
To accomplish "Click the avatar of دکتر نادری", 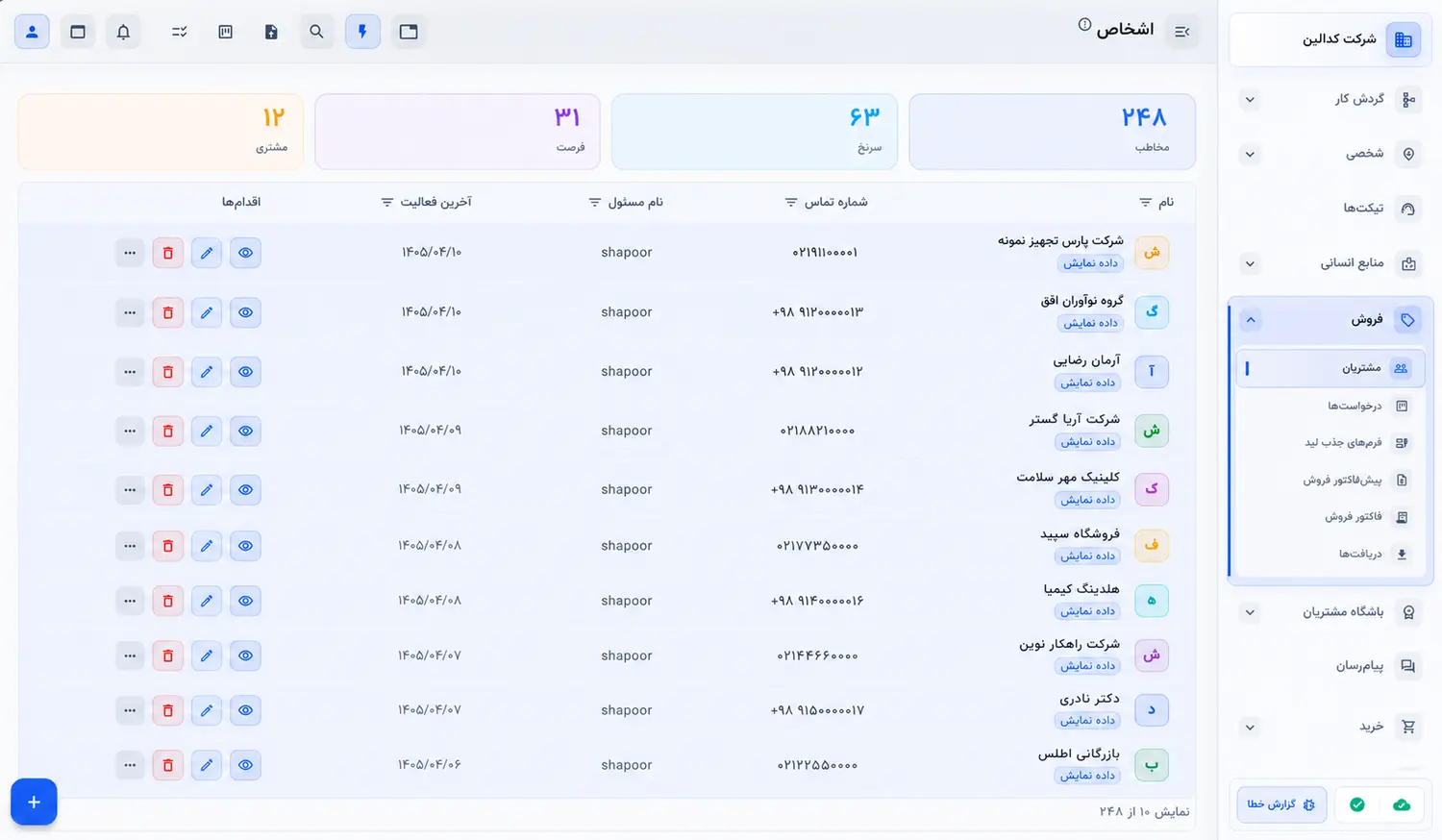I will coord(1152,710).
